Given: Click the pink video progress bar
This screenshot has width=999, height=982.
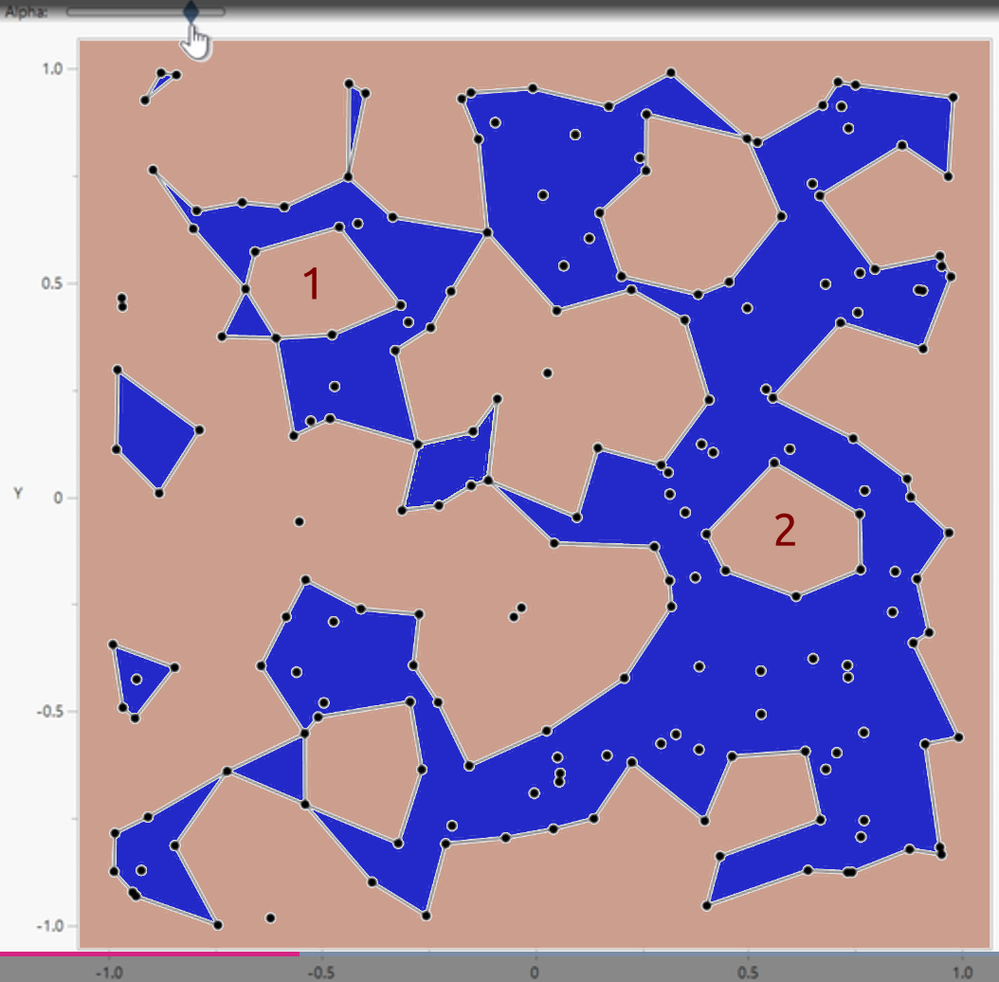Looking at the screenshot, I should [x=150, y=954].
